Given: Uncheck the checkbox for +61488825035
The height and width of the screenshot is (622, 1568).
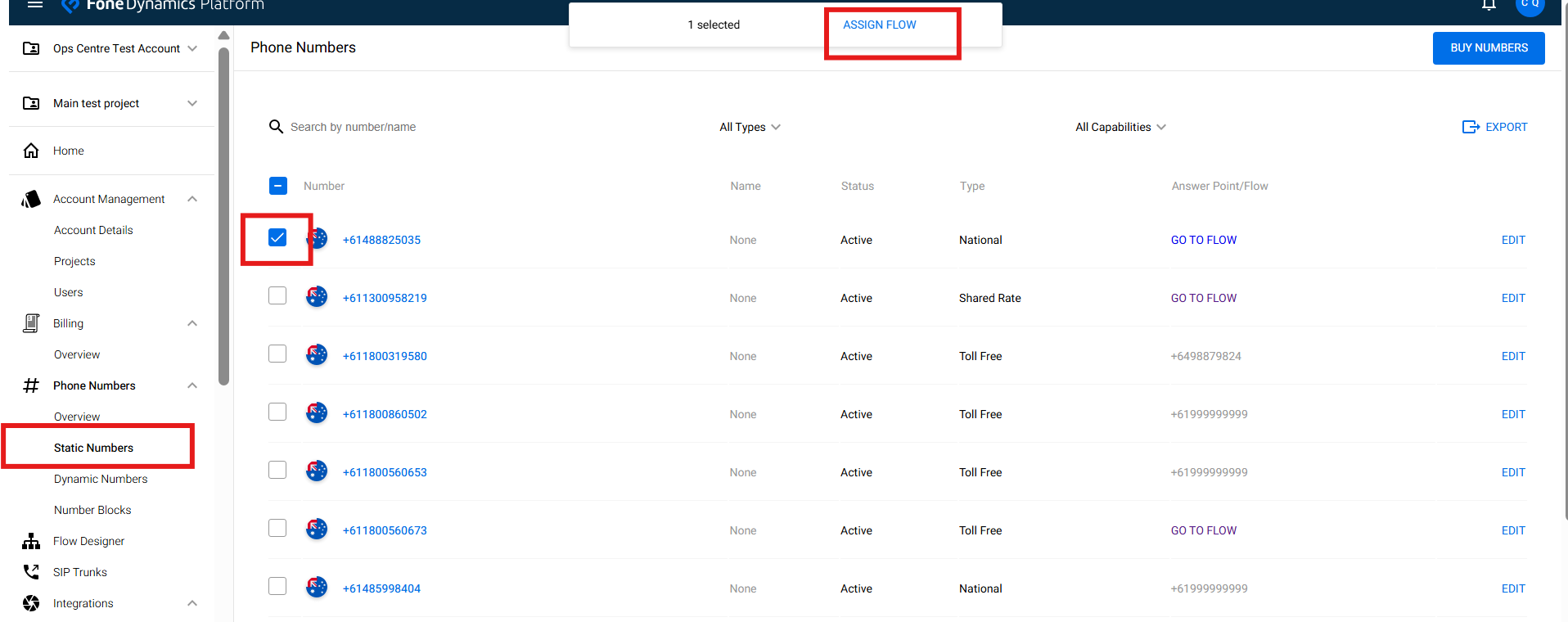Looking at the screenshot, I should point(277,237).
